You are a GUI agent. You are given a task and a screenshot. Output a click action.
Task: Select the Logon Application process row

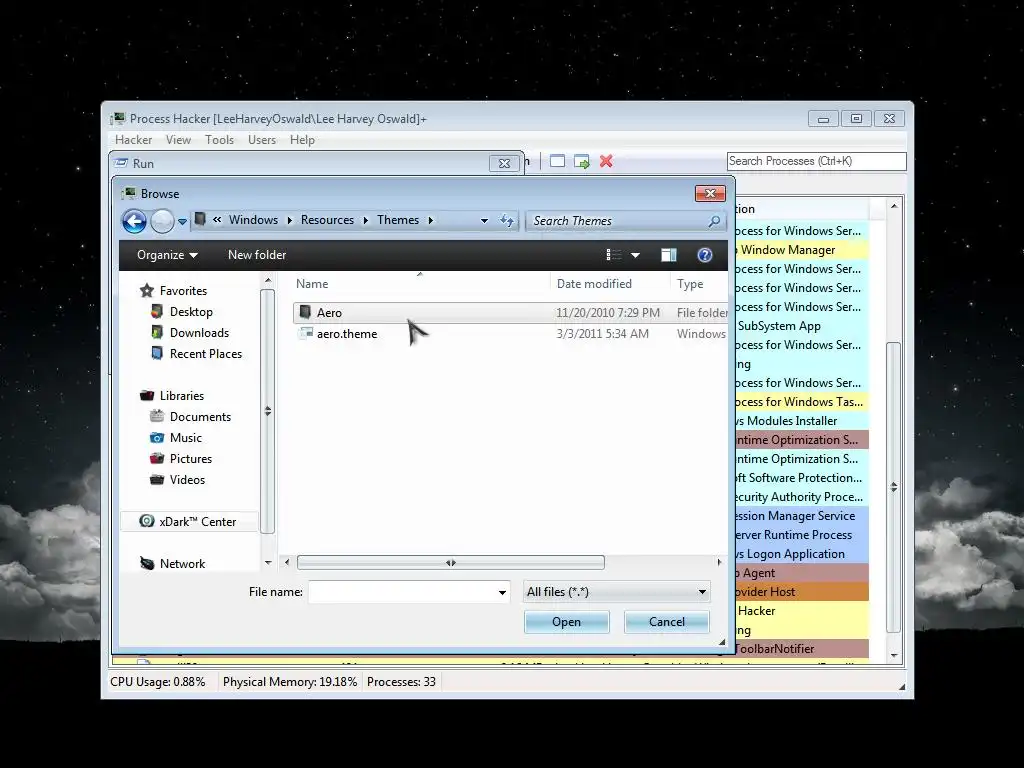[801, 554]
